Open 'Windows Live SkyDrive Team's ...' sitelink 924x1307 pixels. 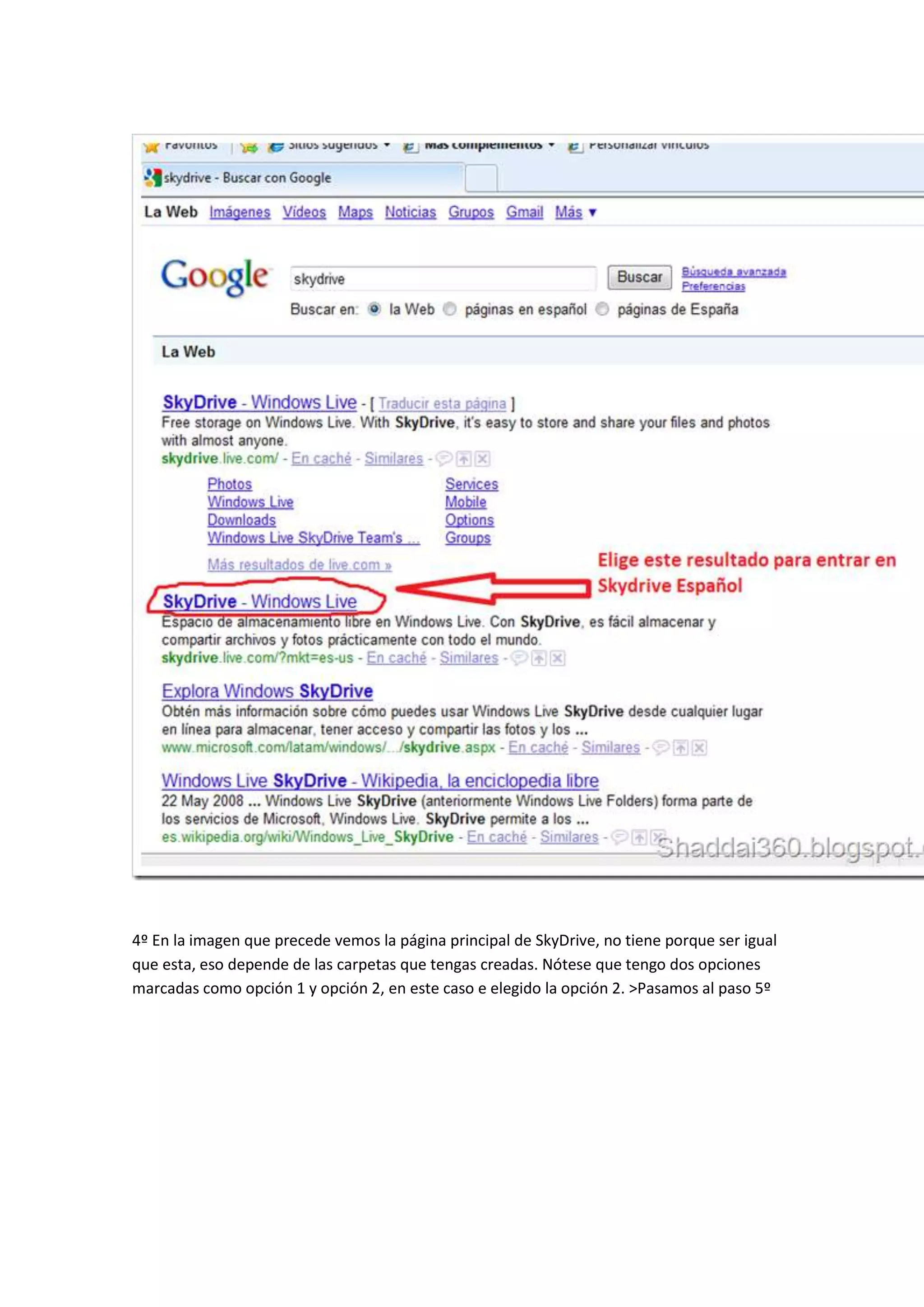coord(314,538)
